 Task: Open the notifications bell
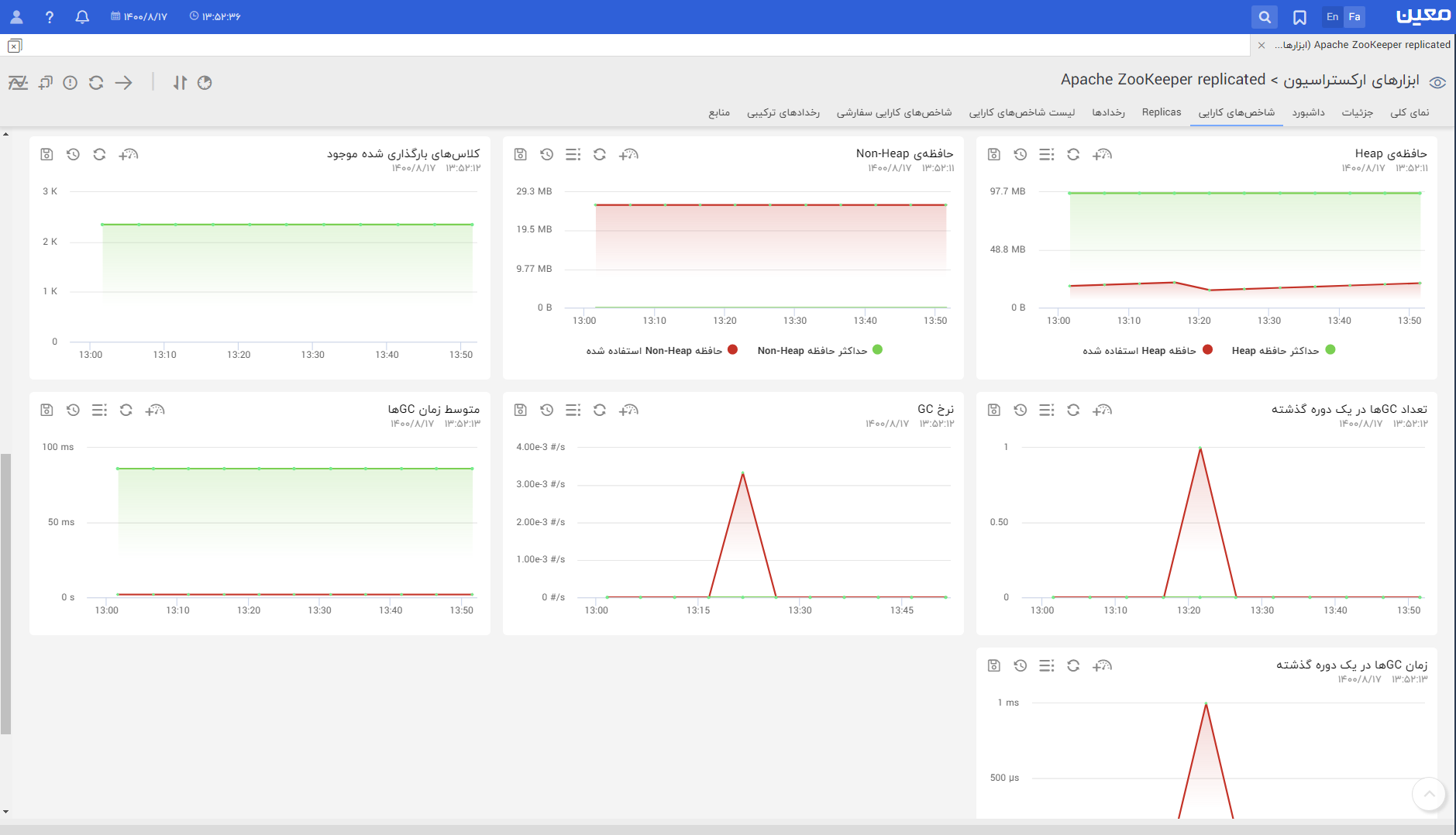[x=82, y=16]
